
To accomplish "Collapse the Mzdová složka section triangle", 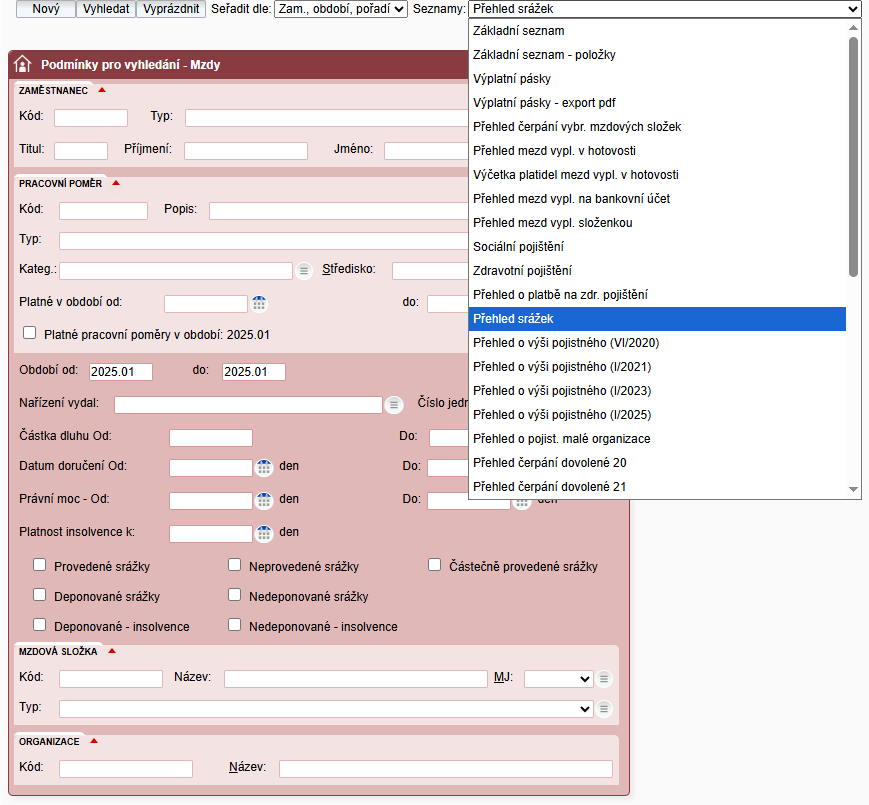I will [111, 651].
